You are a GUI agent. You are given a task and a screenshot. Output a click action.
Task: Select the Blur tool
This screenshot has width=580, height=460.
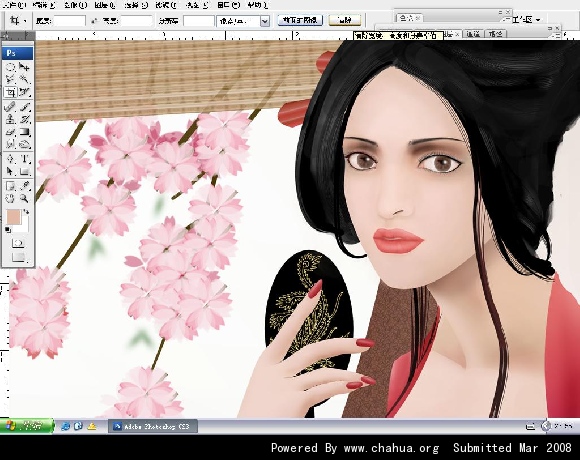point(10,144)
